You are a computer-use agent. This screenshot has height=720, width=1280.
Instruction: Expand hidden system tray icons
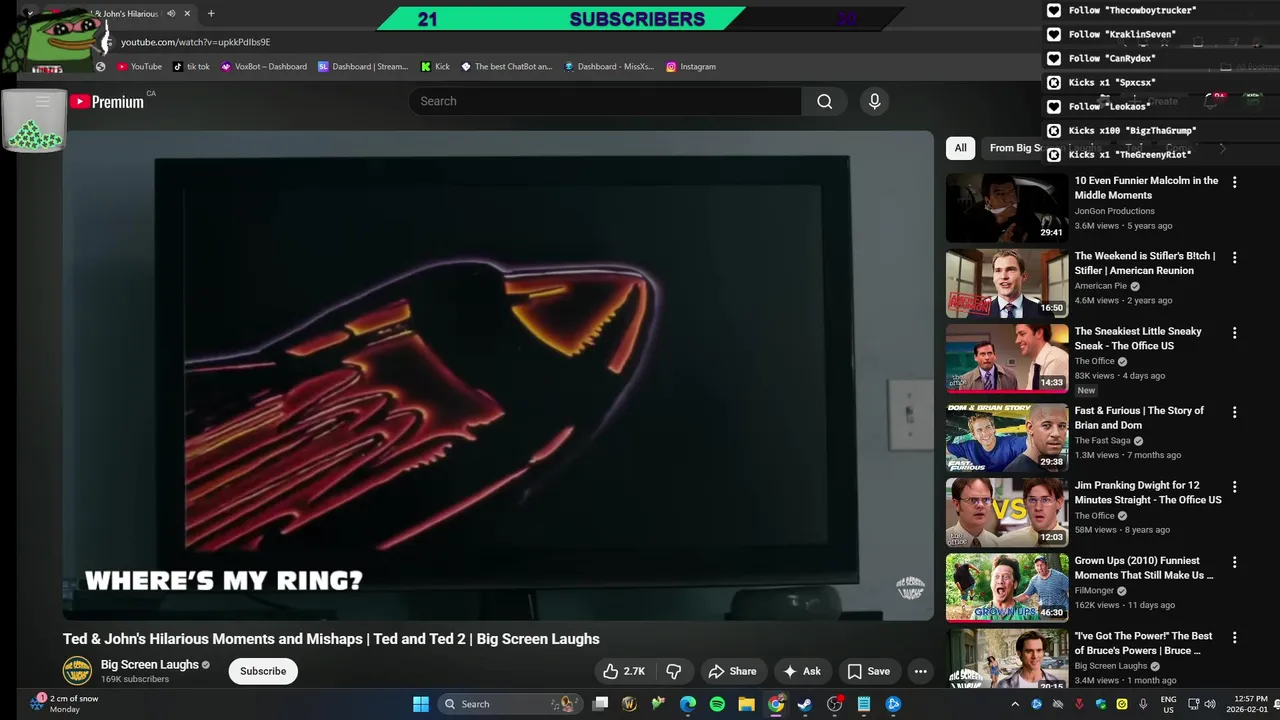point(1015,704)
